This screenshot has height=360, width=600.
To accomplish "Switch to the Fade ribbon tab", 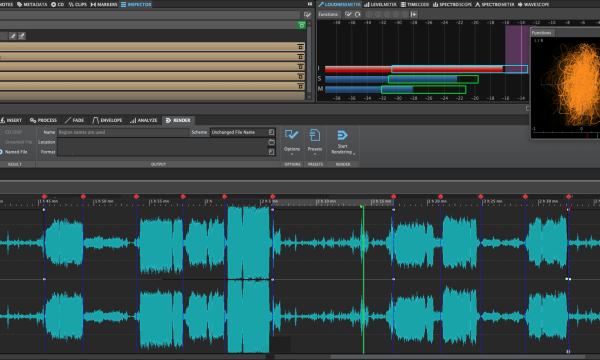I will (x=74, y=120).
